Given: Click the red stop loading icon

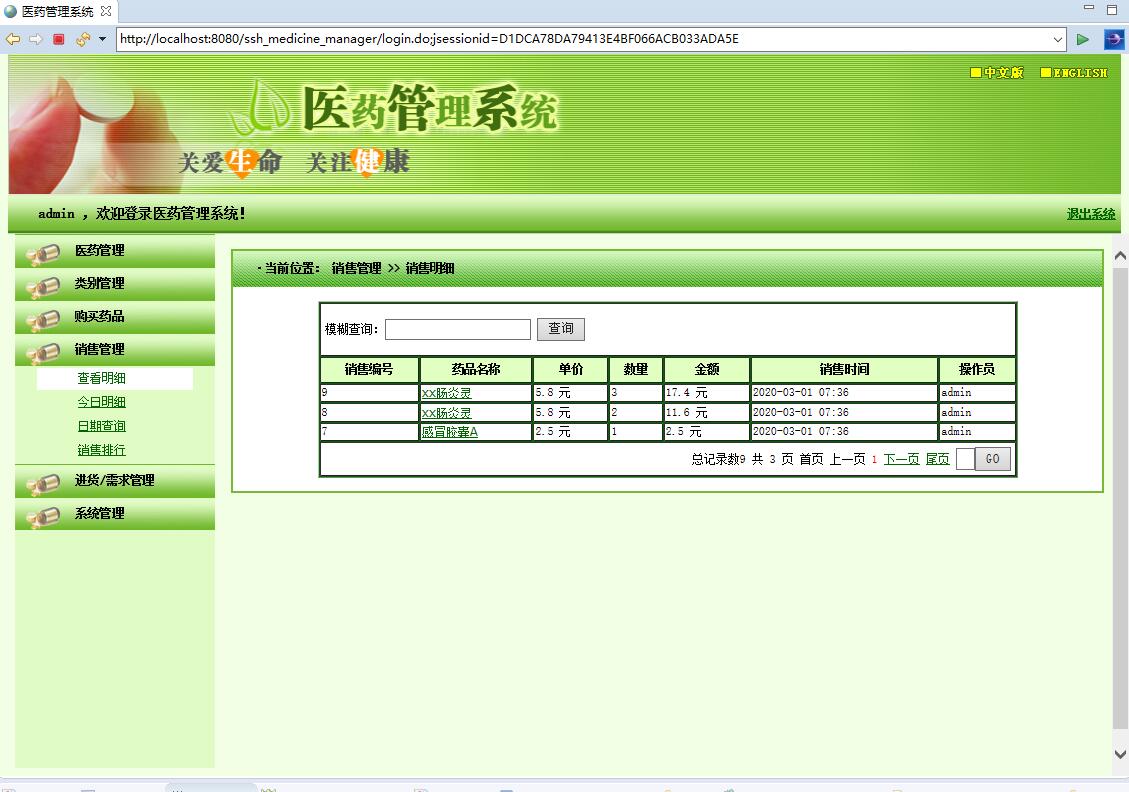Looking at the screenshot, I should click(59, 39).
